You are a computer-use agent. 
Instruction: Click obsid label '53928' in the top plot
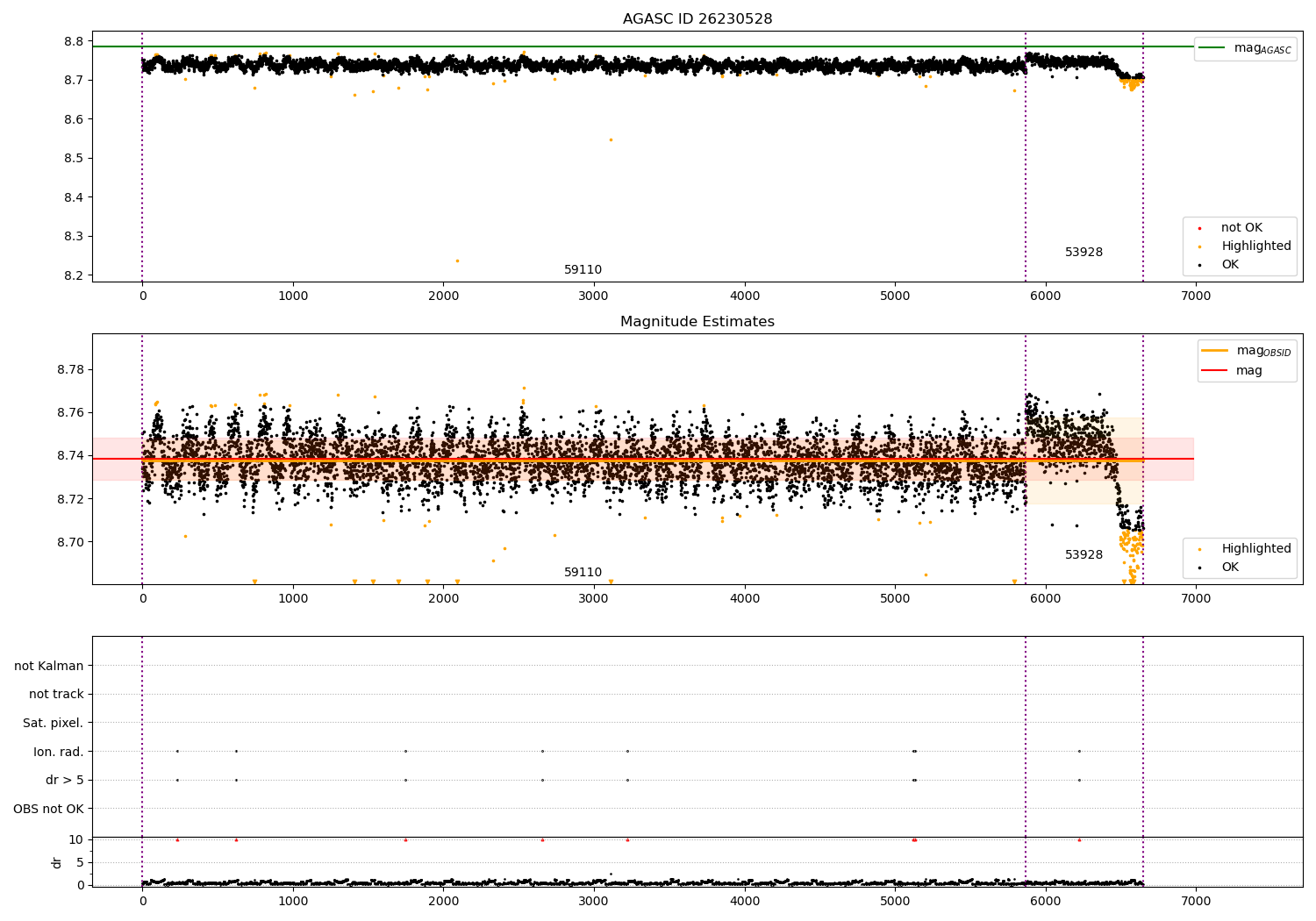point(1084,253)
